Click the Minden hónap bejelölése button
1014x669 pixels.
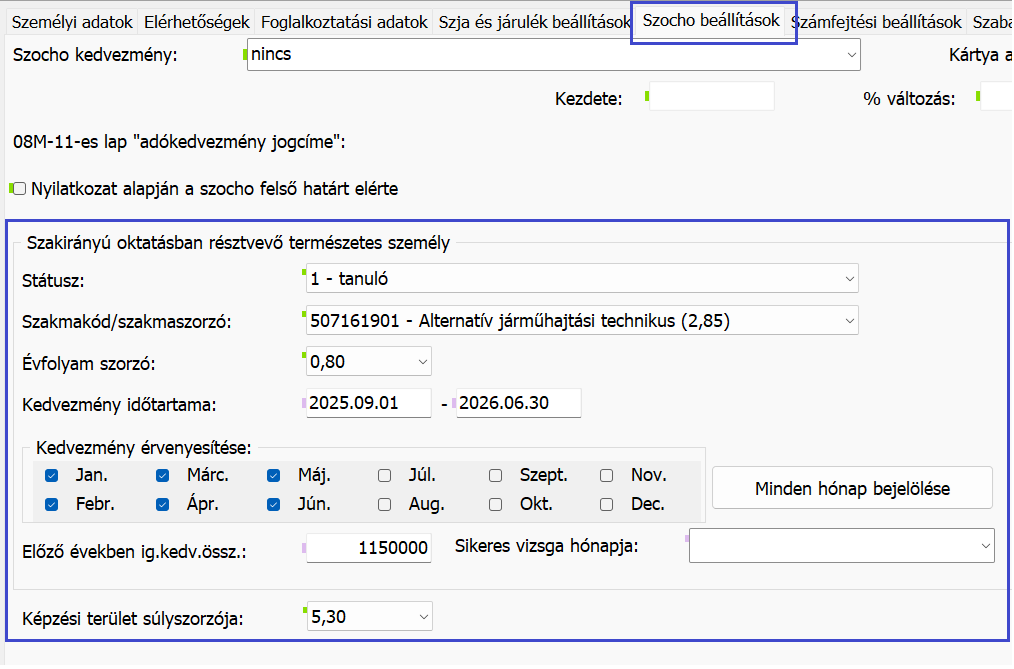pos(852,489)
